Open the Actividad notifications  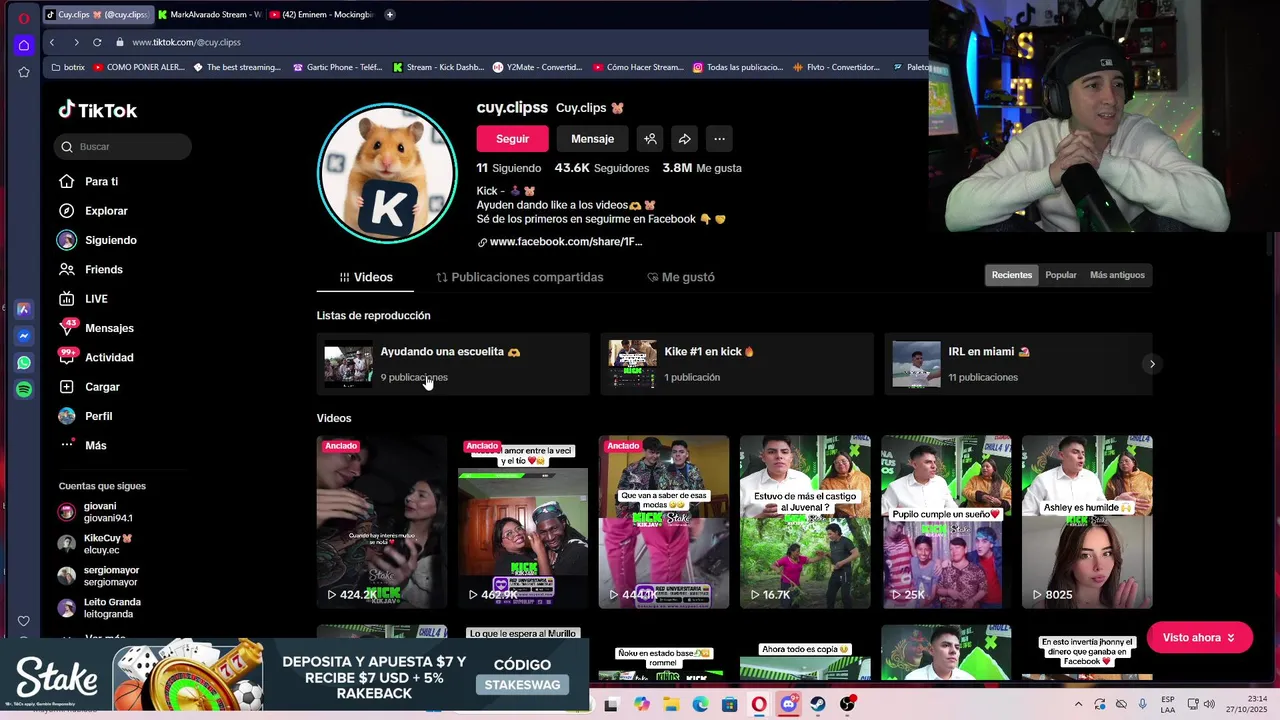(109, 357)
